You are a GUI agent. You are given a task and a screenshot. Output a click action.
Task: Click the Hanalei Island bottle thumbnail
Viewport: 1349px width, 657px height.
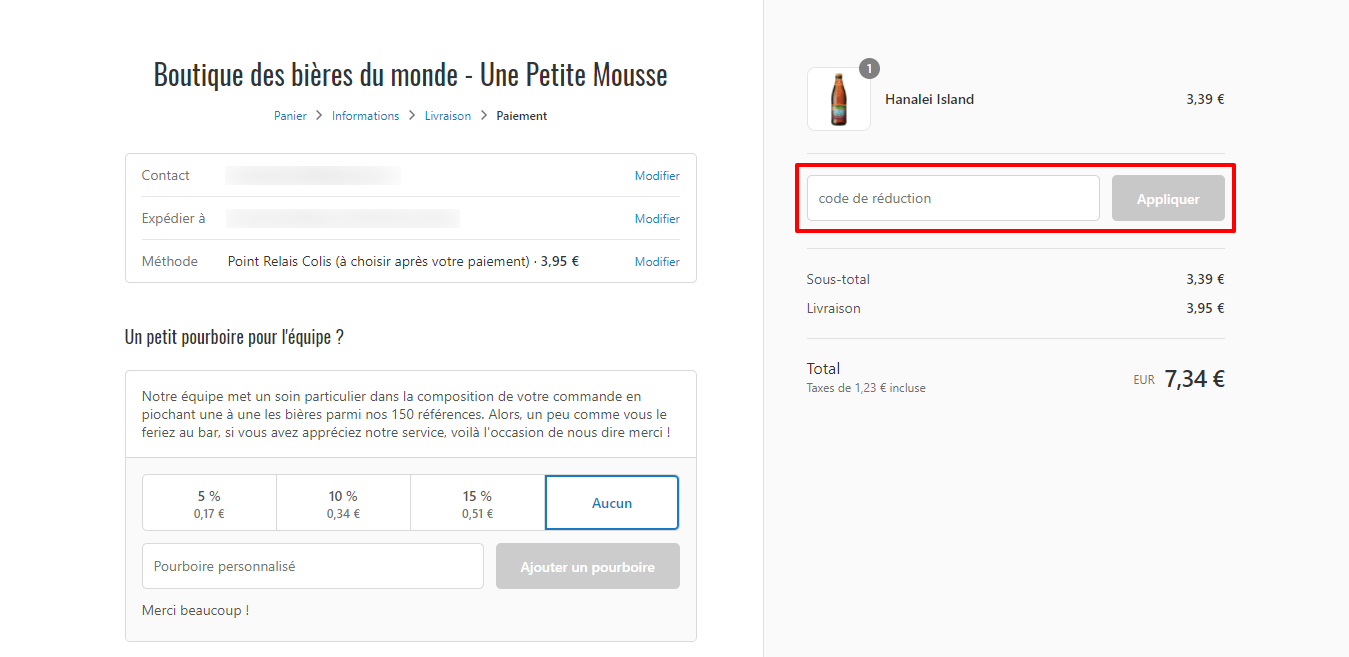838,99
